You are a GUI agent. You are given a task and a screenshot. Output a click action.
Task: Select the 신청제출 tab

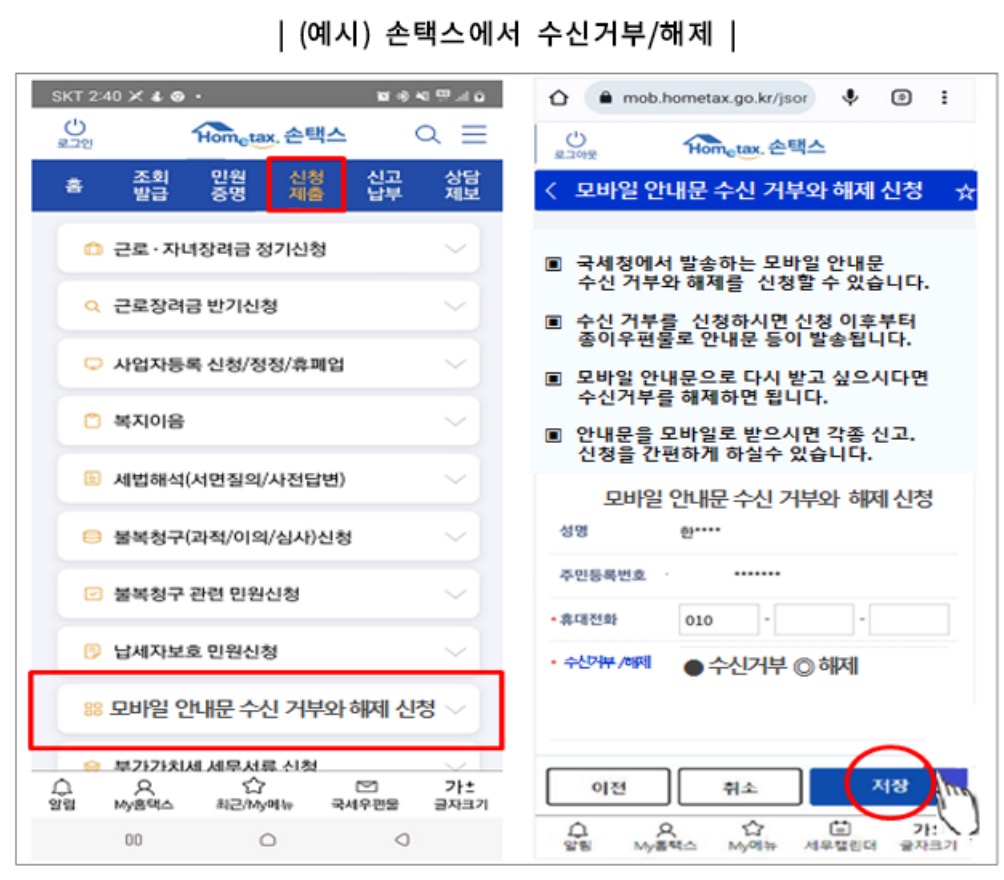click(306, 185)
